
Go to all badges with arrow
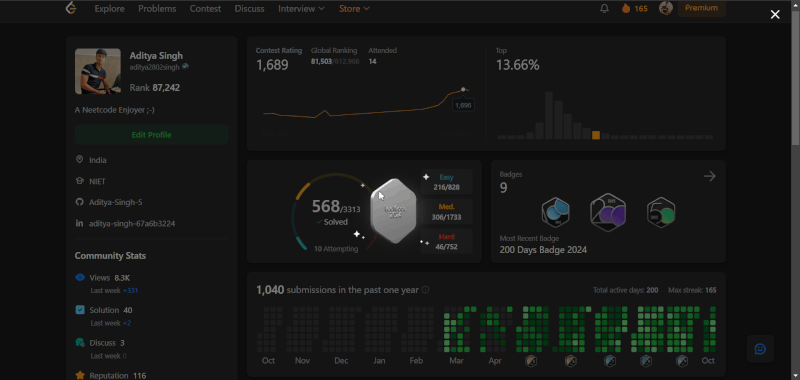click(x=710, y=176)
